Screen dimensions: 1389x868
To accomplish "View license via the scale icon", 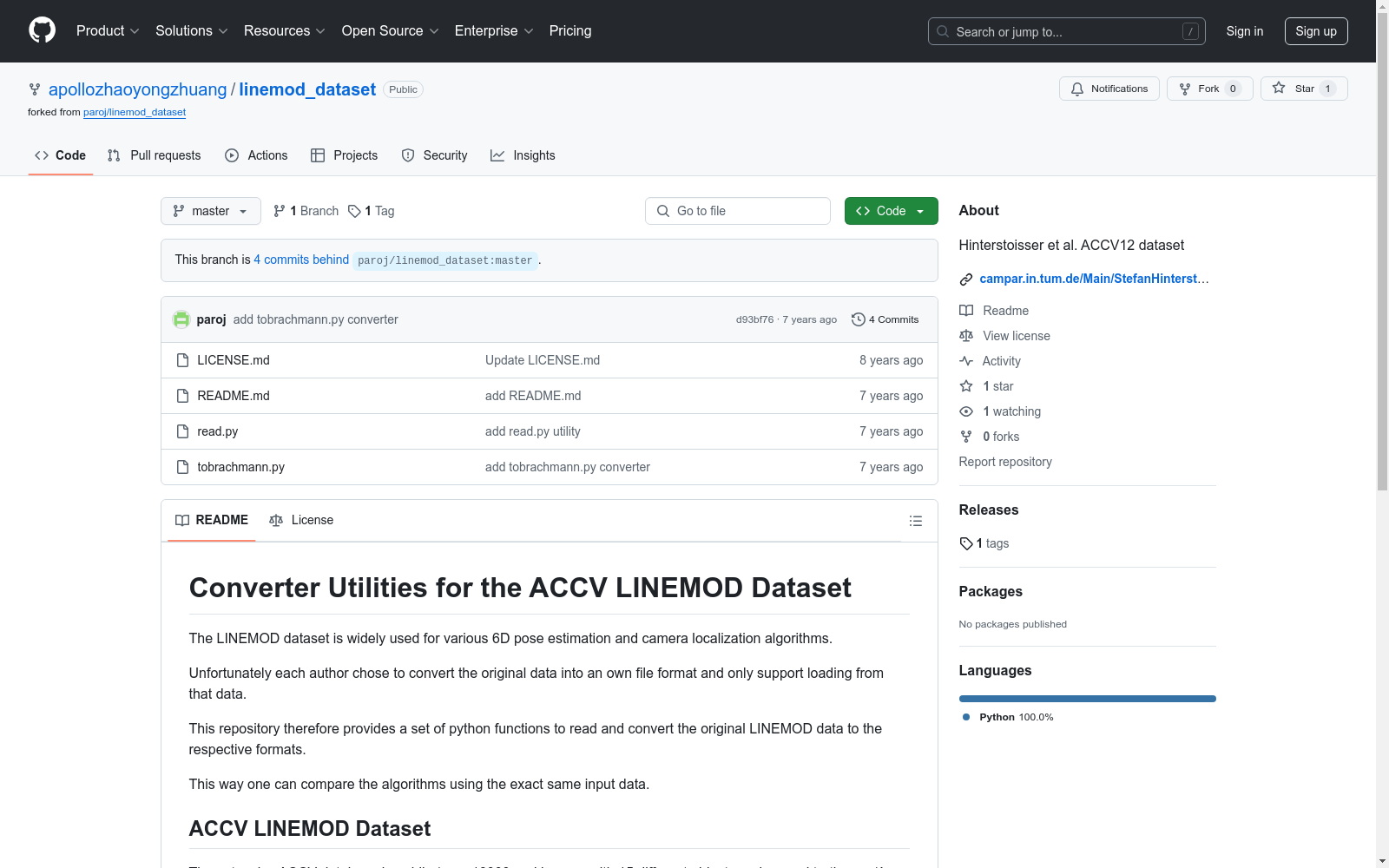I will click(x=966, y=336).
